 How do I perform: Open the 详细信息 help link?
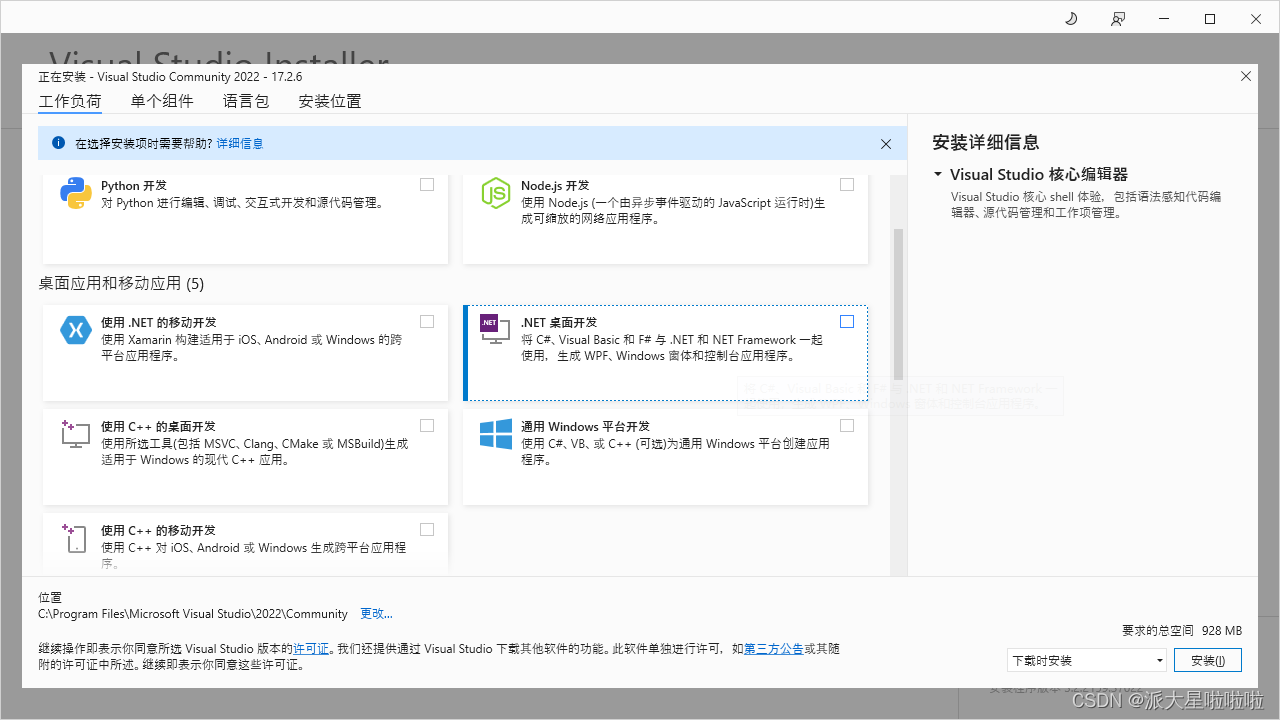pyautogui.click(x=240, y=144)
